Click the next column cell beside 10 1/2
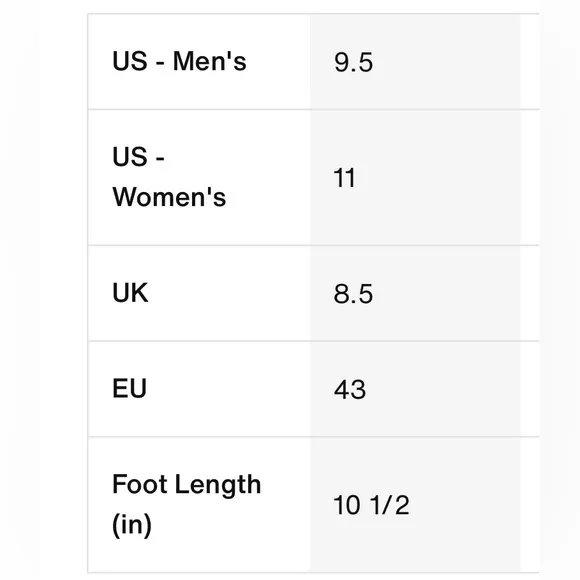 530,505
